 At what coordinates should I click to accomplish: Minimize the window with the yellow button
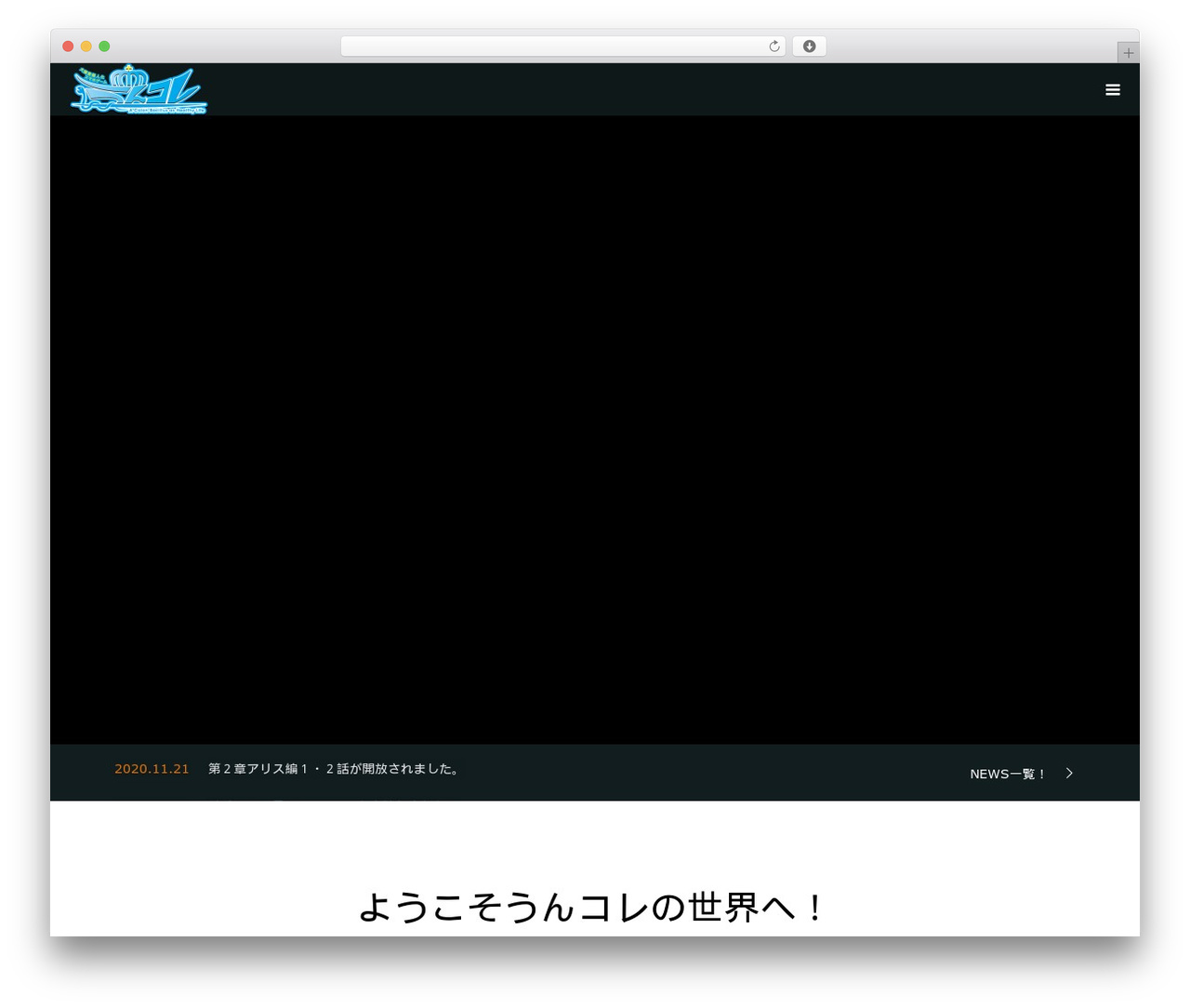coord(86,46)
